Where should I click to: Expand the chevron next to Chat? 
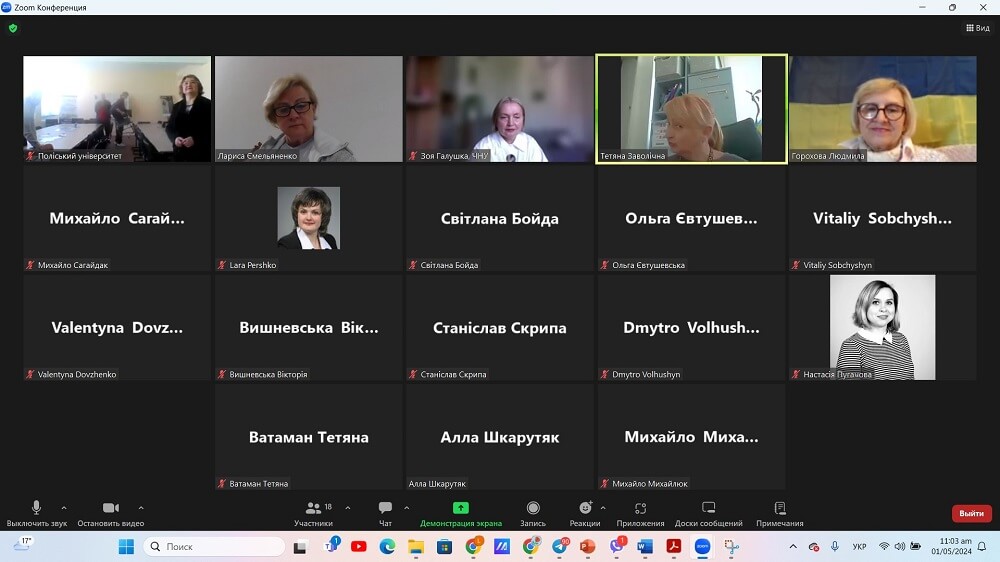point(406,507)
